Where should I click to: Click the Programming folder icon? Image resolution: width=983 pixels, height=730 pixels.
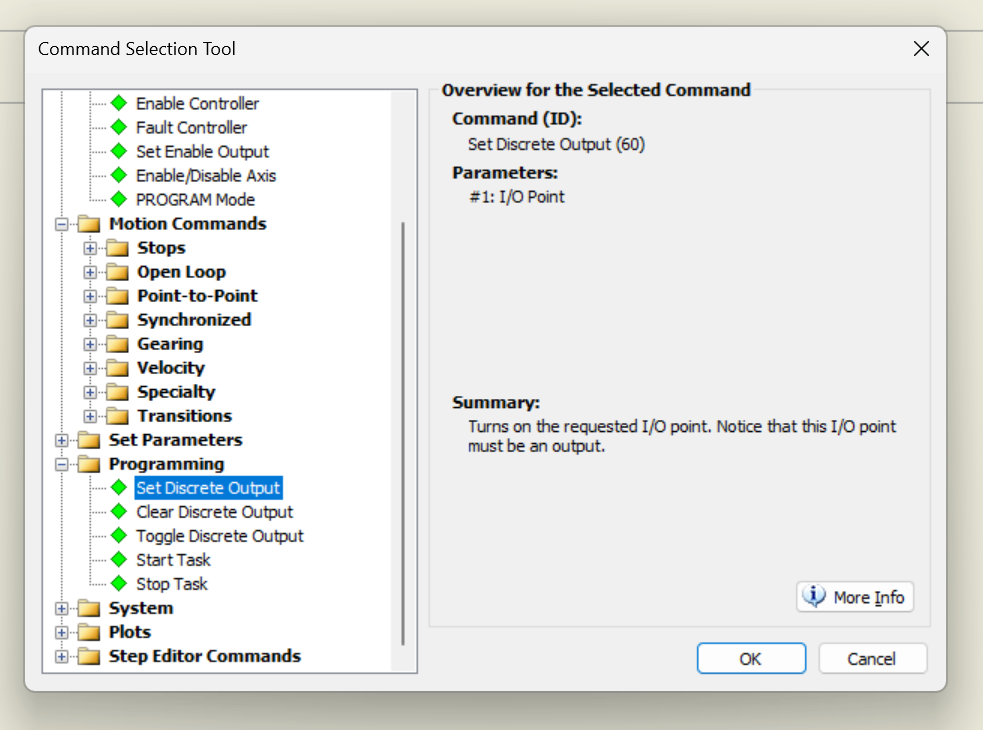pos(89,464)
